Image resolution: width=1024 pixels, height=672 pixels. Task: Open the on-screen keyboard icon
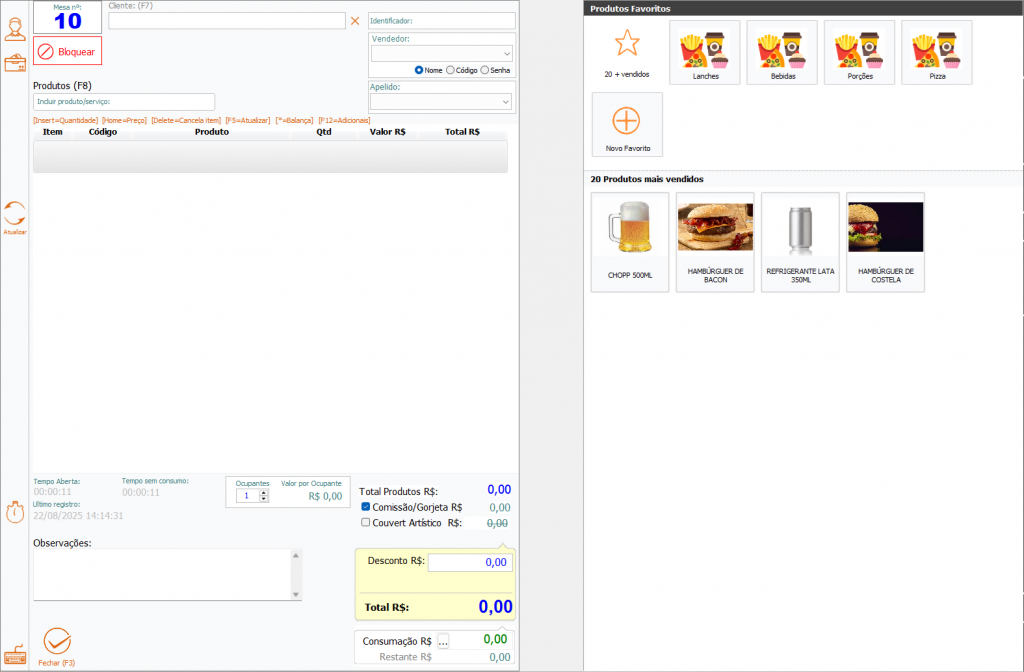[15, 656]
